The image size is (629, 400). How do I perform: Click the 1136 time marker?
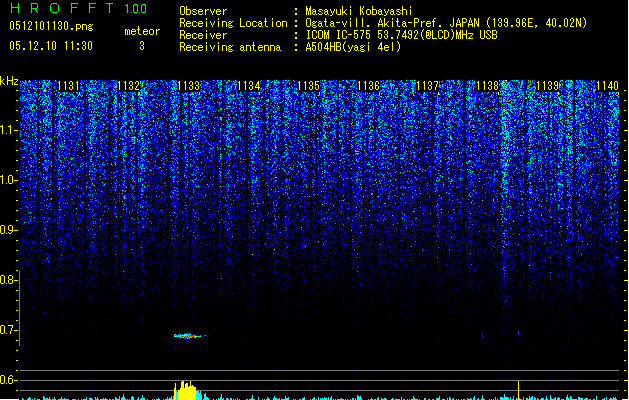point(368,86)
